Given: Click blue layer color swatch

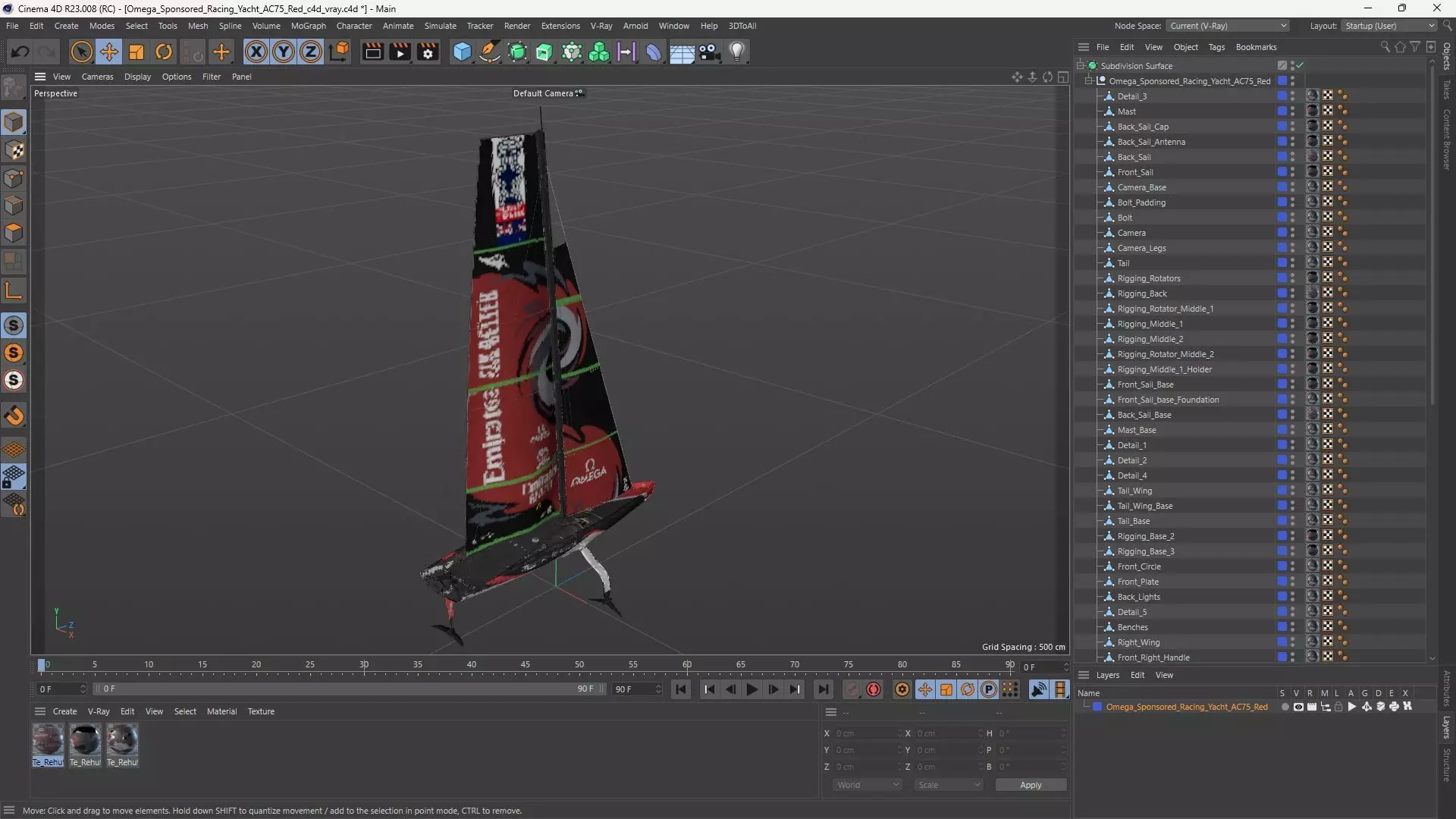Looking at the screenshot, I should pyautogui.click(x=1097, y=707).
